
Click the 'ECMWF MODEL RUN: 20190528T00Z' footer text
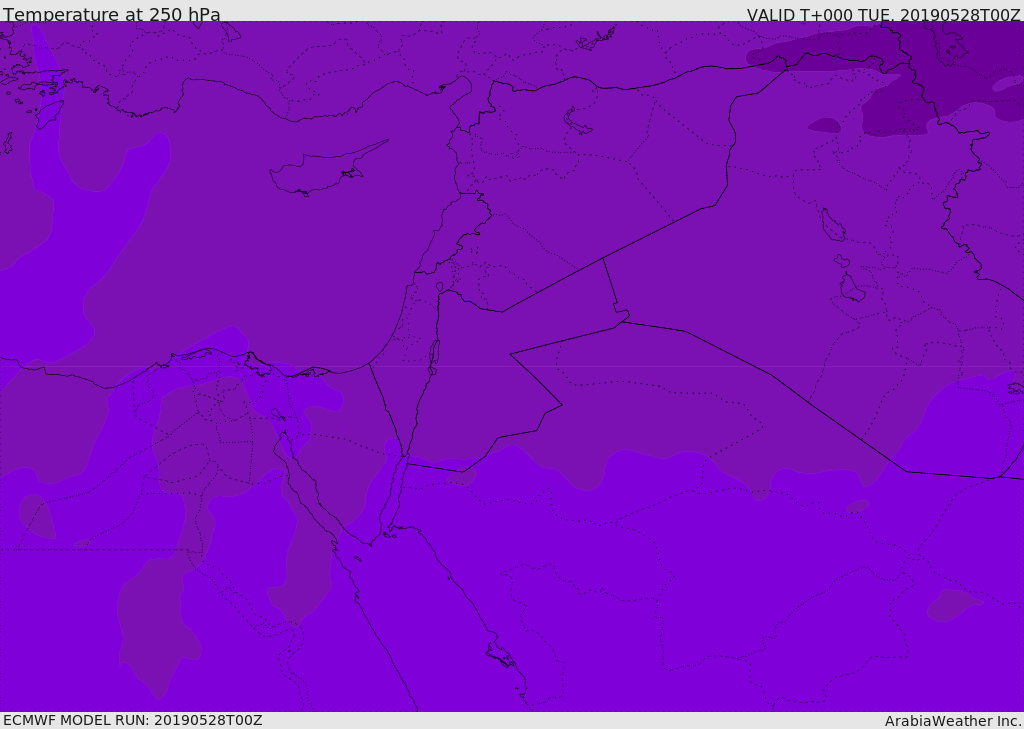pos(133,720)
